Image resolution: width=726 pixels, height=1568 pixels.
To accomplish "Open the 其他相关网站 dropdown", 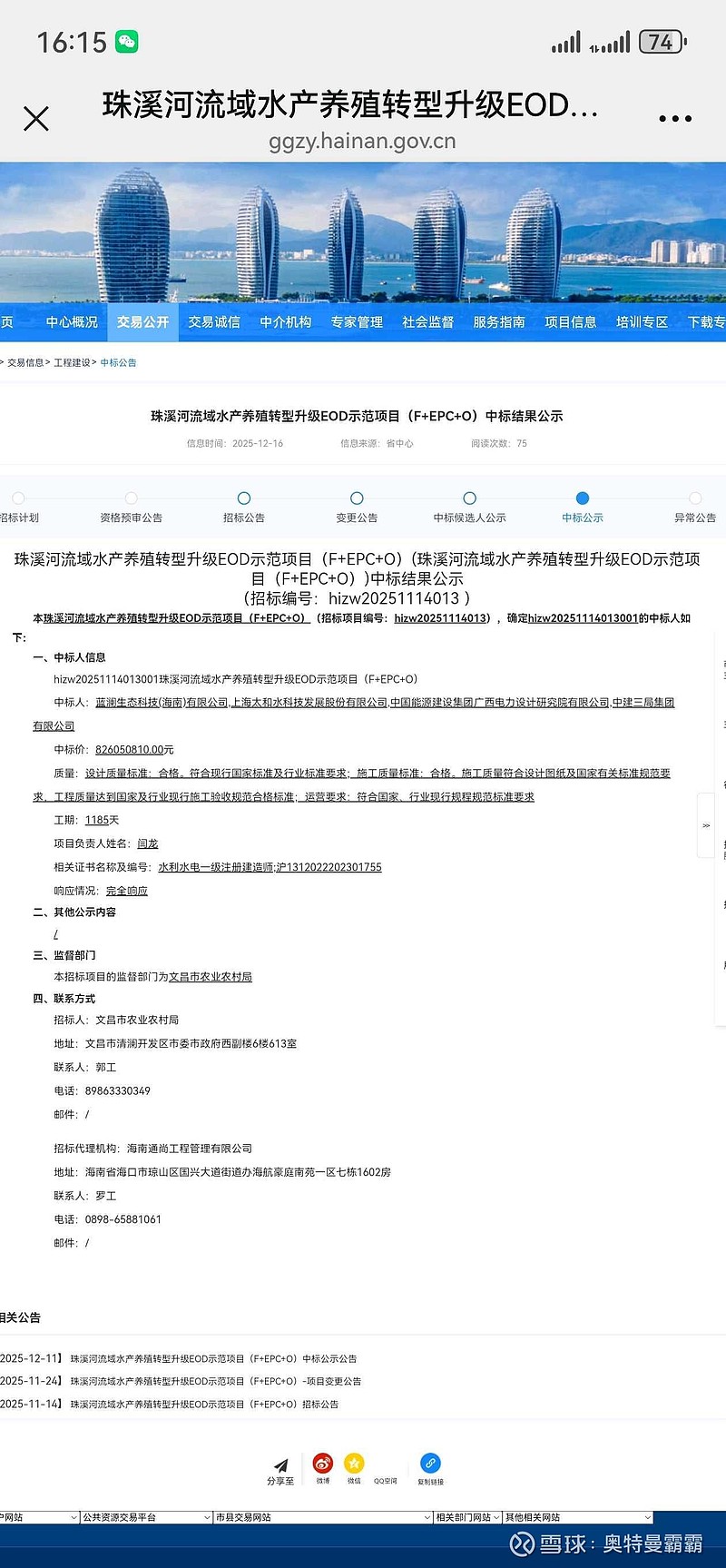I will (578, 1517).
